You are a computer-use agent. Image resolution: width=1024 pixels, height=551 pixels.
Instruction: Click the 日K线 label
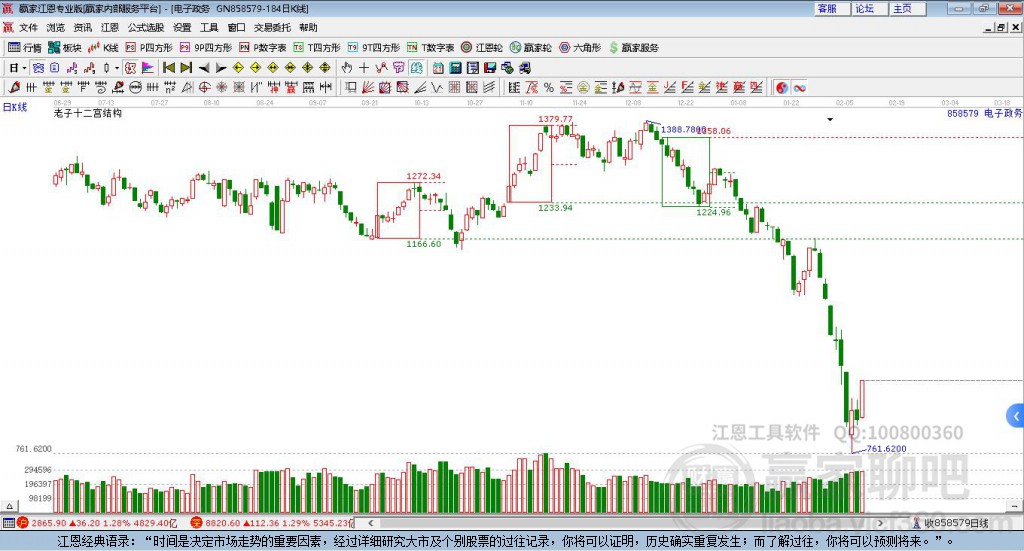click(15, 107)
